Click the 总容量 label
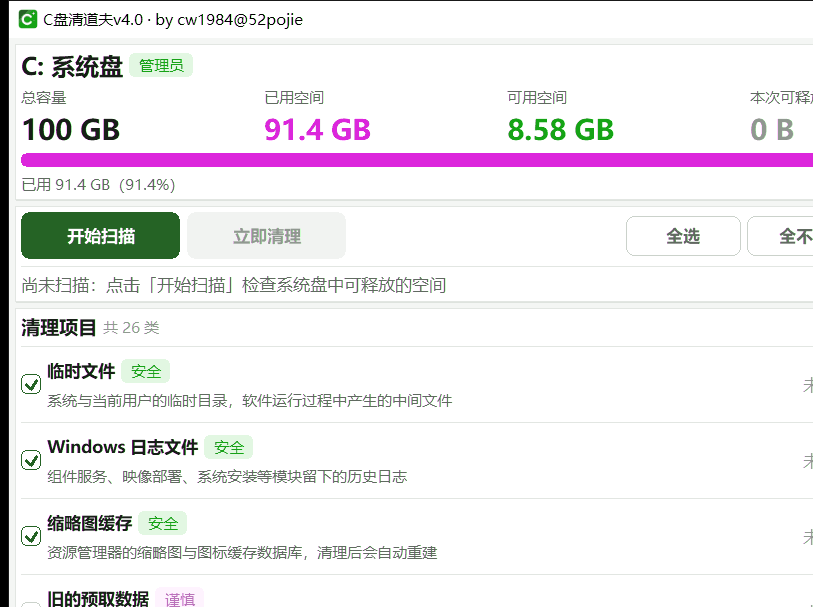Screen dimensions: 813x607 [44, 97]
